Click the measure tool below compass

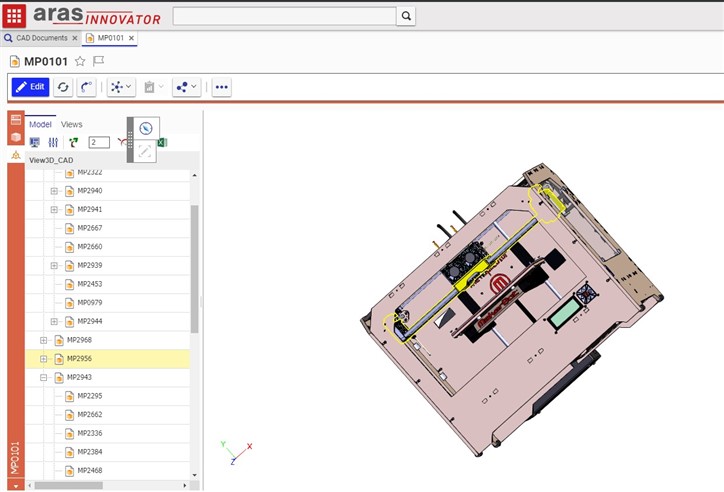point(145,151)
